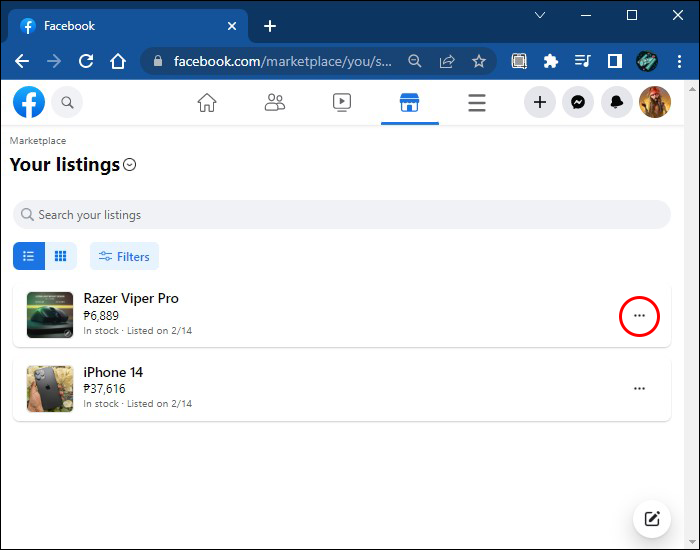The image size is (700, 550).
Task: Click the Create plus button
Action: tap(540, 102)
